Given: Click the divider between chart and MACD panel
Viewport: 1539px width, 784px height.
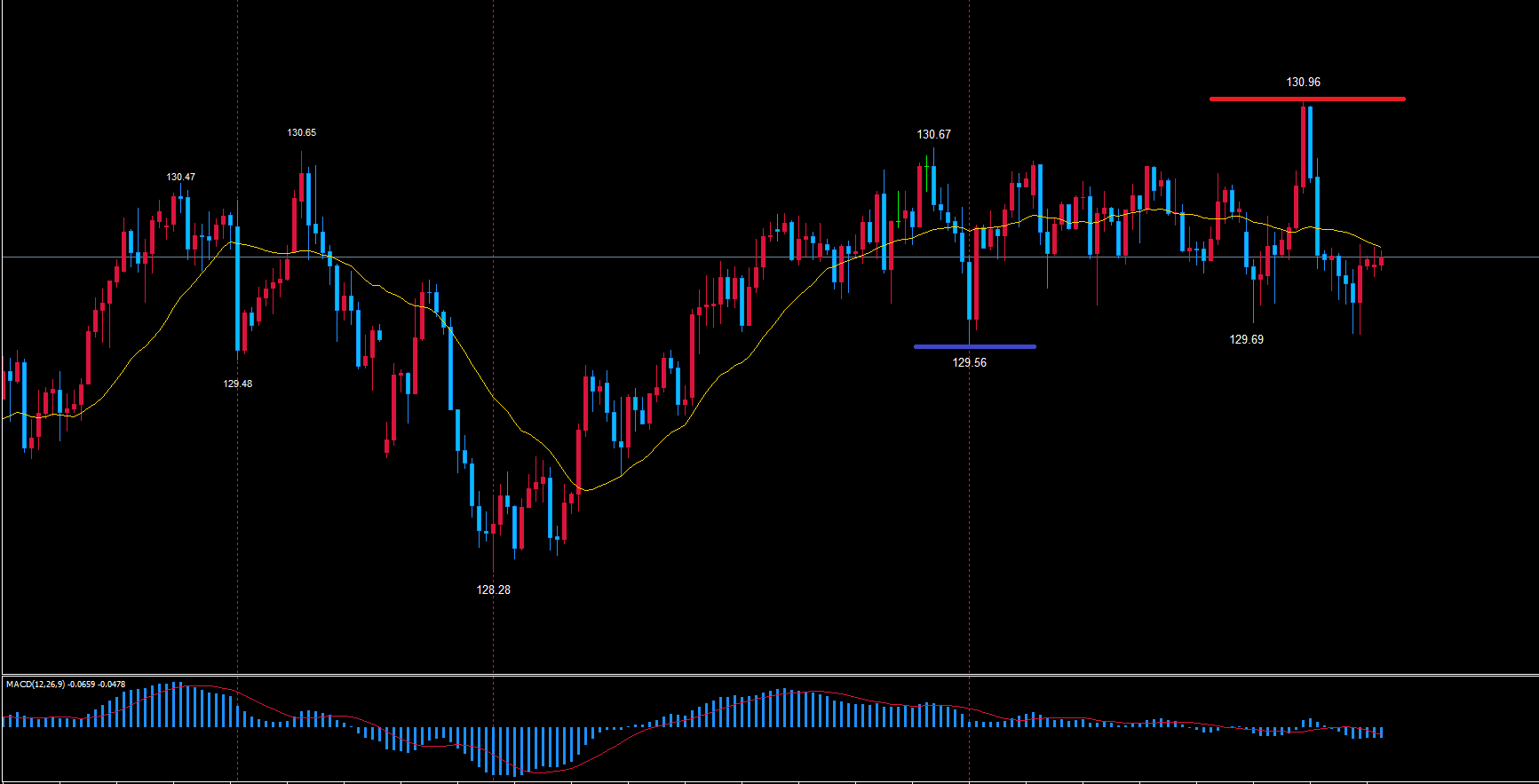Looking at the screenshot, I should click(x=769, y=675).
